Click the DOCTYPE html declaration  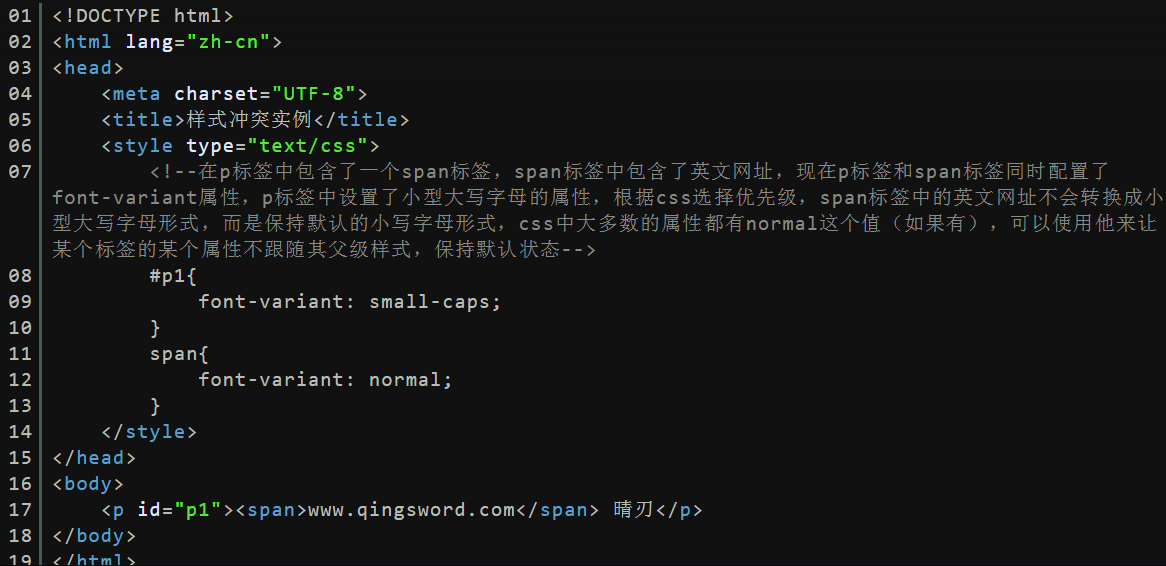tap(143, 15)
